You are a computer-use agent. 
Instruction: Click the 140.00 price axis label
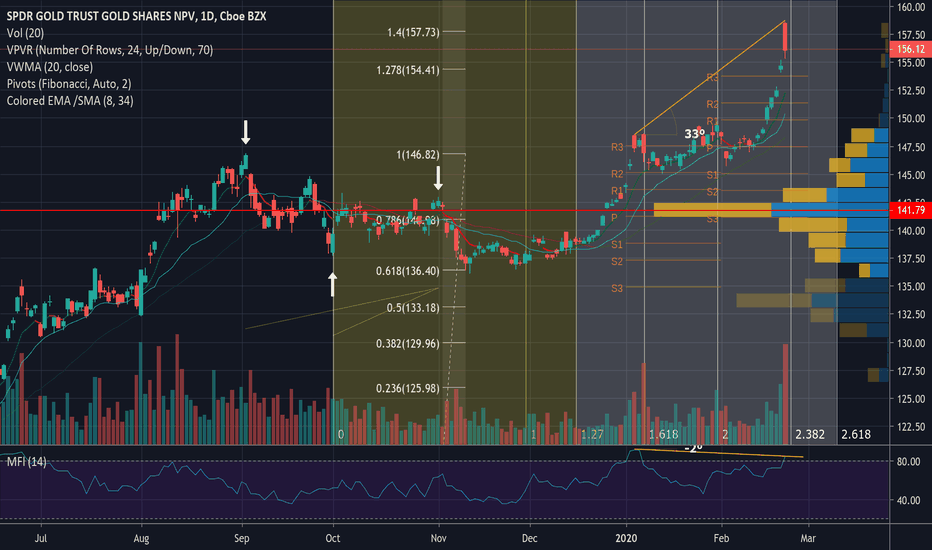pyautogui.click(x=911, y=231)
